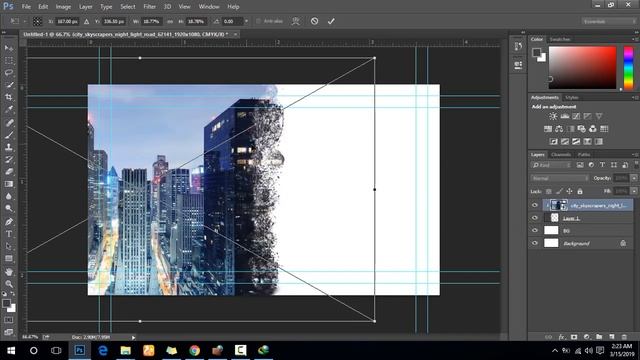Hide the city_skyscrapers layer visibility eye
The image size is (640, 360).
coord(535,205)
